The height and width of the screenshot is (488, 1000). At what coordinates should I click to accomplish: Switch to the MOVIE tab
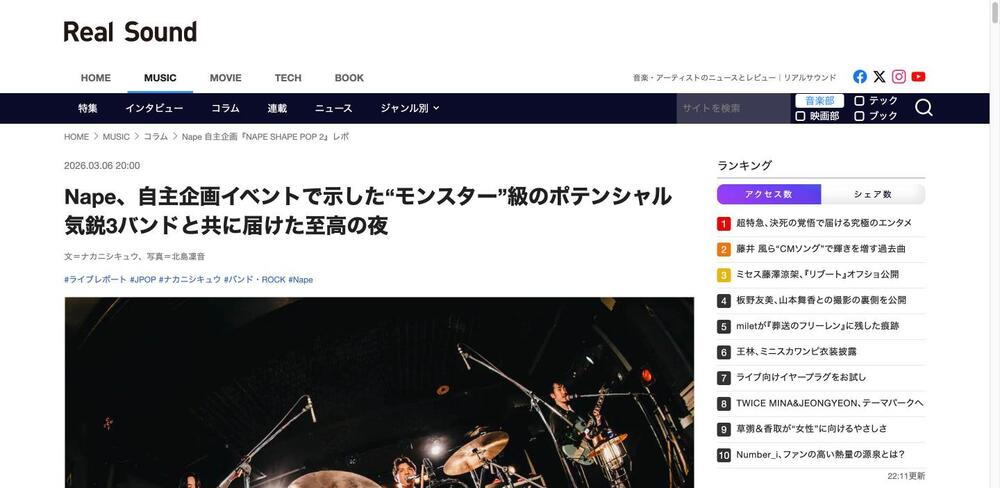pyautogui.click(x=226, y=78)
